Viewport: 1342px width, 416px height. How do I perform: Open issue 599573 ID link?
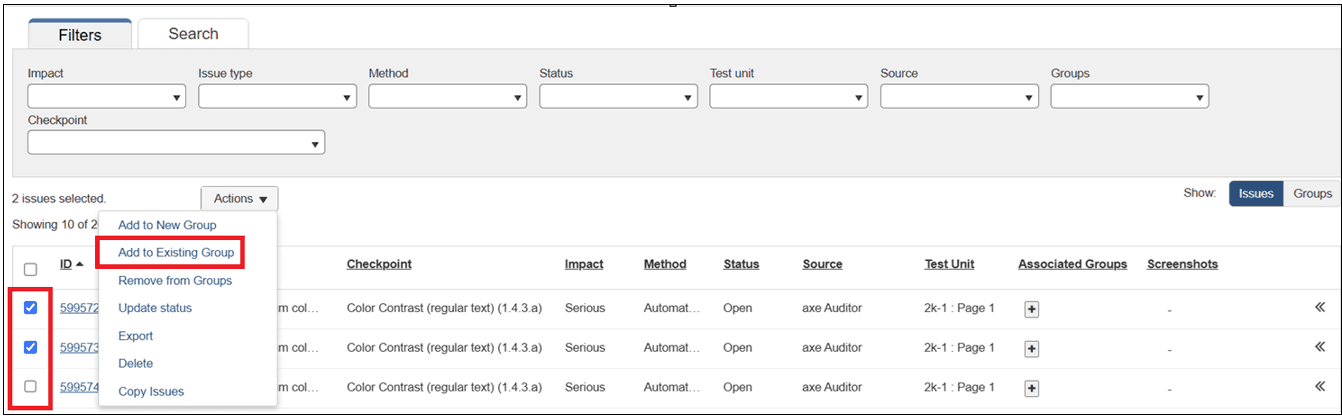[x=79, y=348]
